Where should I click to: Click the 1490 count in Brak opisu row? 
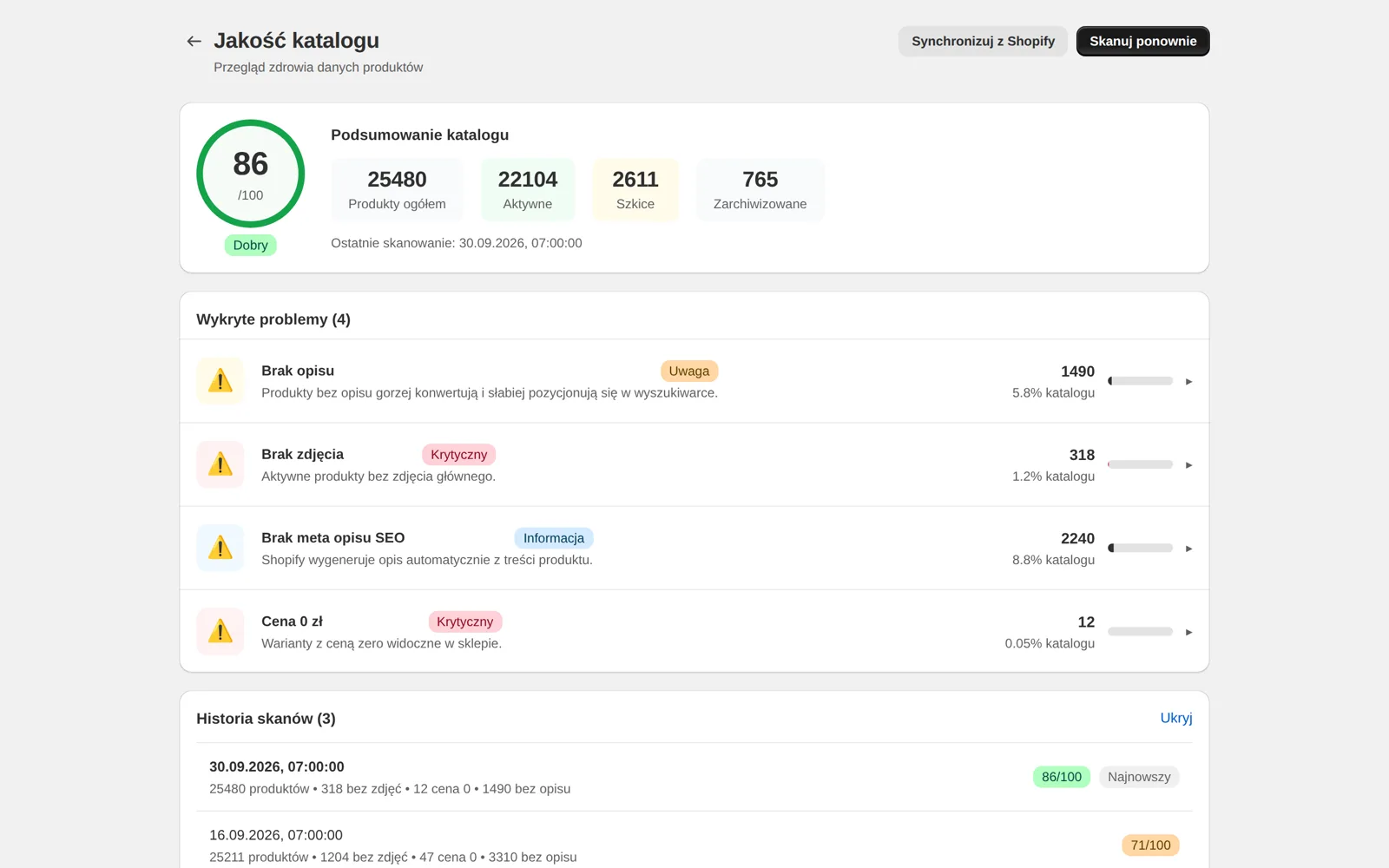[x=1077, y=372]
